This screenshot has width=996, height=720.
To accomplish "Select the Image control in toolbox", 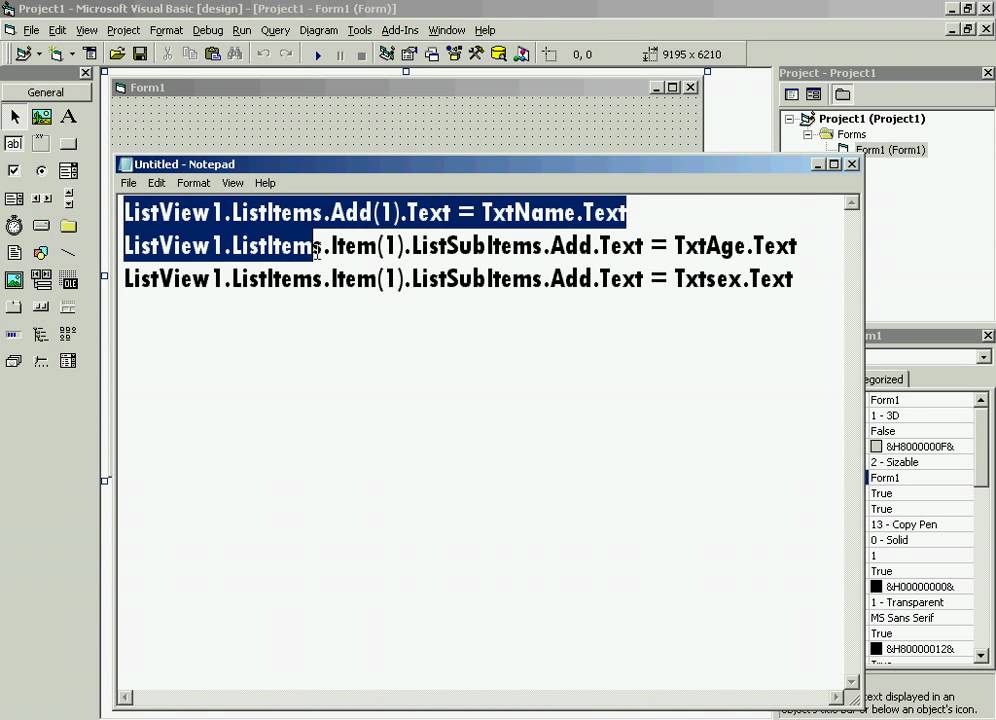I will [x=14, y=280].
